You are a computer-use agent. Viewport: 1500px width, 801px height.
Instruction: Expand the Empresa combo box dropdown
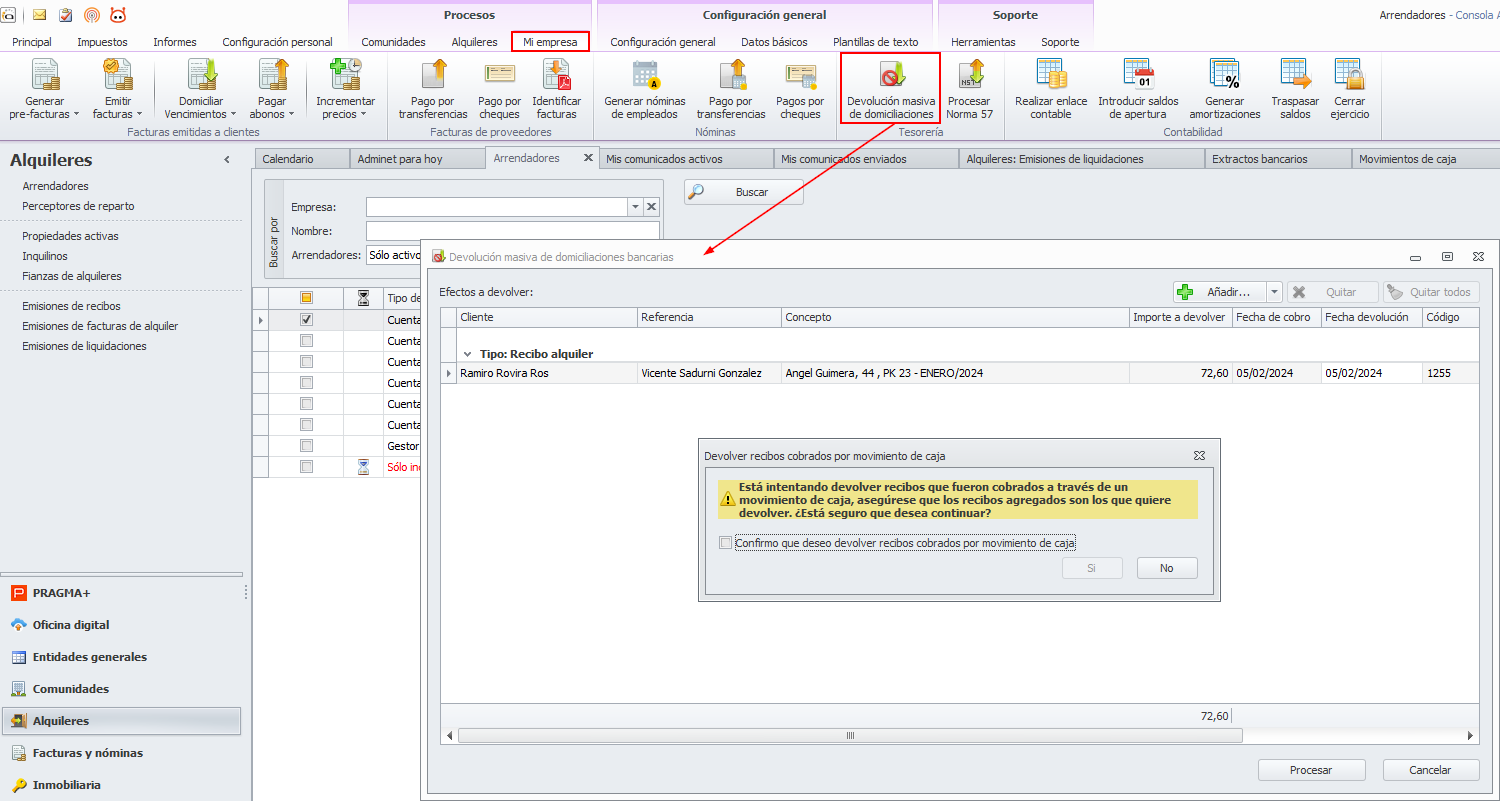pyautogui.click(x=634, y=207)
